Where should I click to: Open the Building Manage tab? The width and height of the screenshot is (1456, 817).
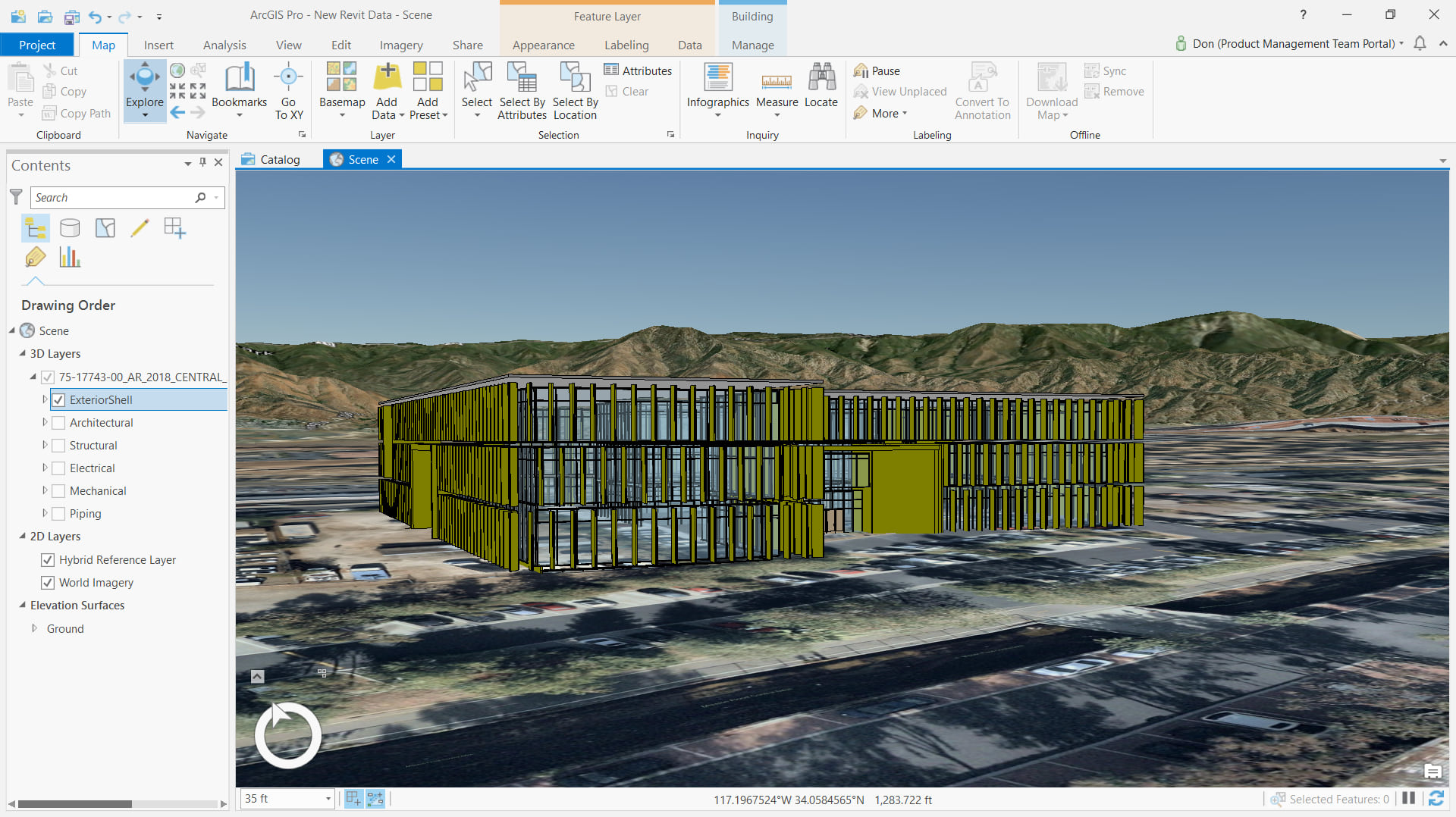tap(752, 45)
